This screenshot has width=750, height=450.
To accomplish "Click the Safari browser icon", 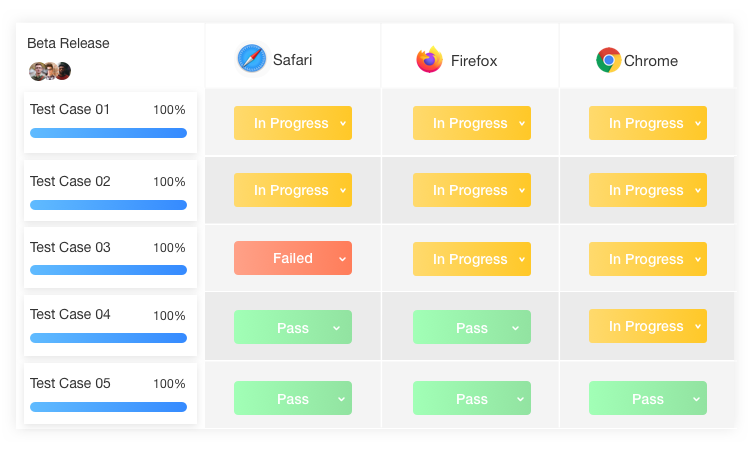I will pyautogui.click(x=252, y=59).
